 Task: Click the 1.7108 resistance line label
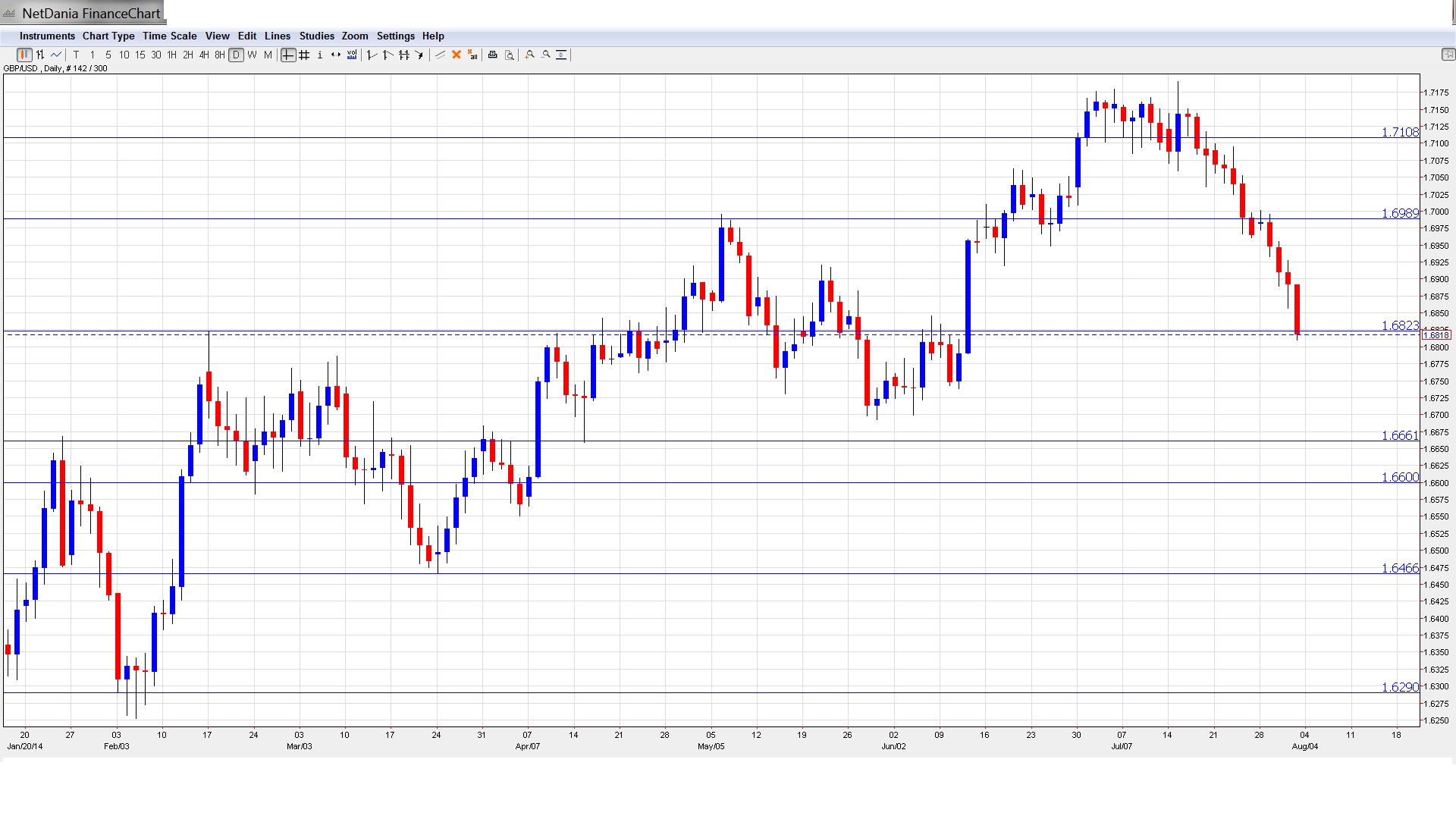1399,132
